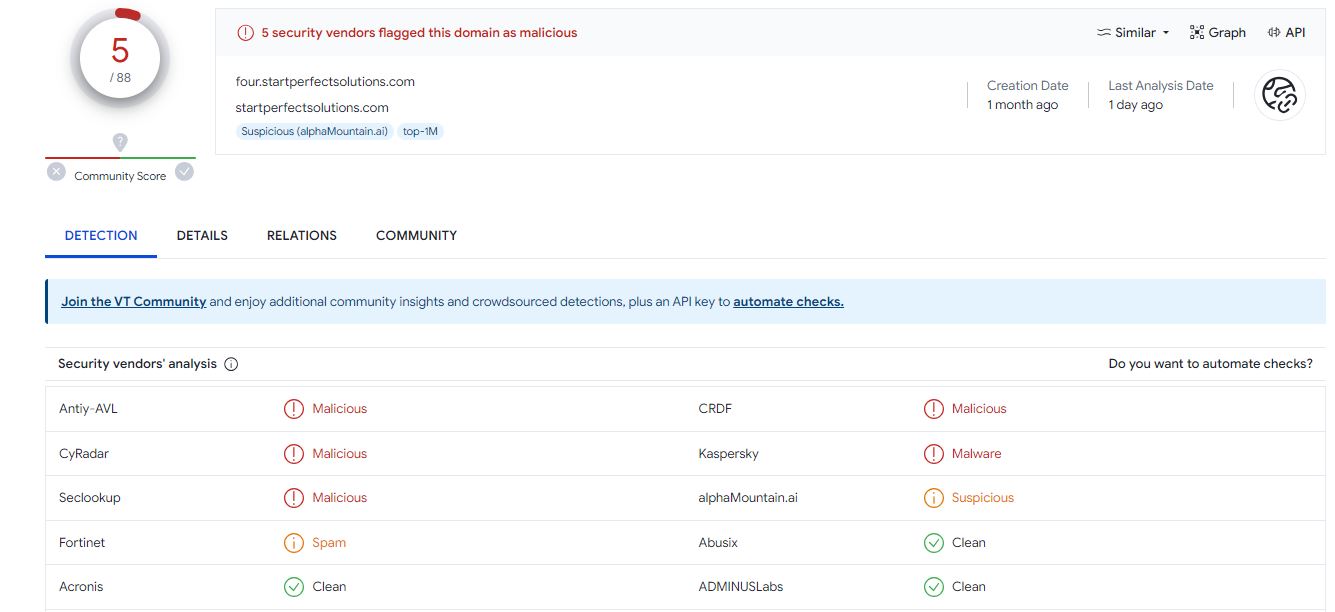Image resolution: width=1335 pixels, height=612 pixels.
Task: Click the Creation Date value 1 month ago
Action: coord(1022,105)
